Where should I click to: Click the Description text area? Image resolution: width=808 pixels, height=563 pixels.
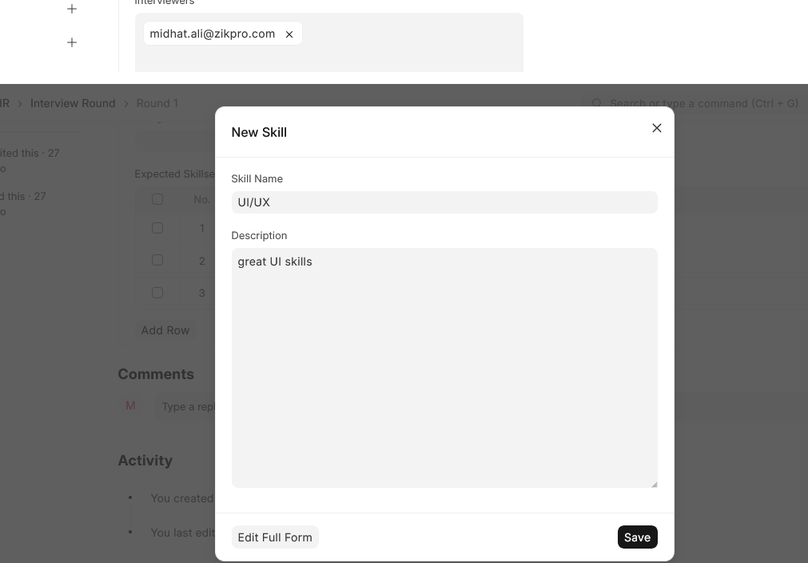tap(444, 368)
